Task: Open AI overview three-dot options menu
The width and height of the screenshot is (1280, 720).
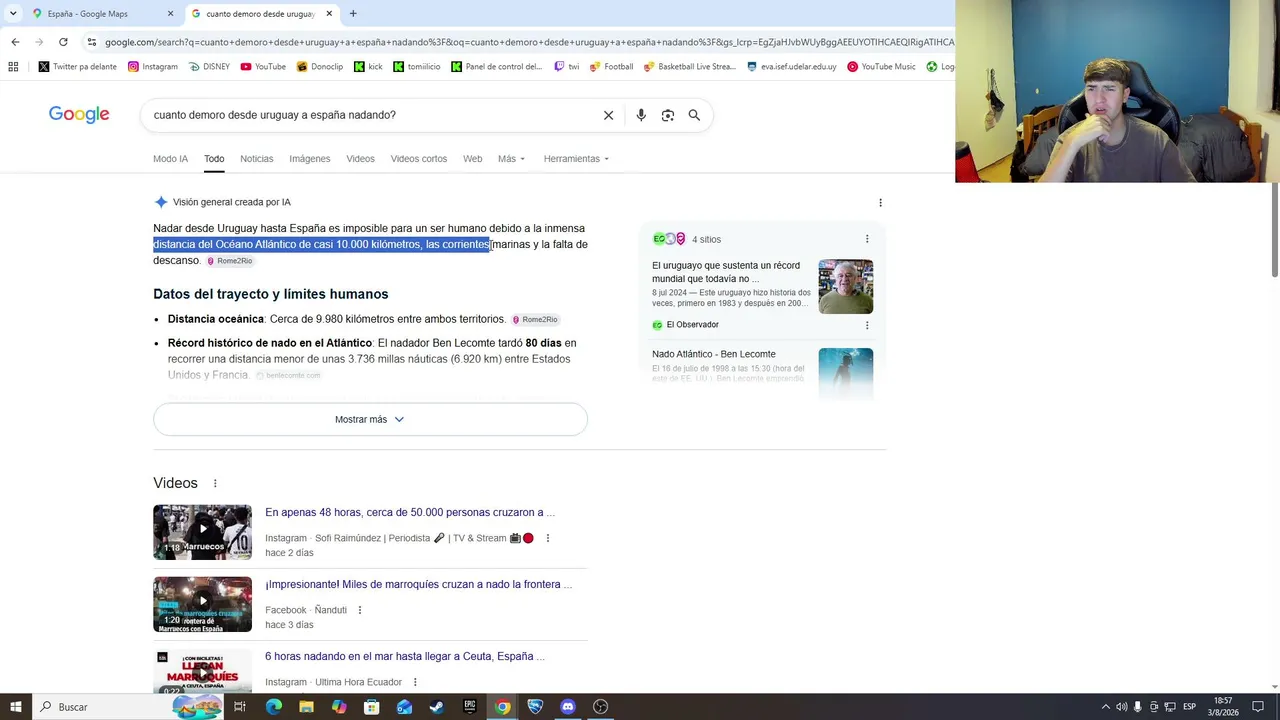Action: click(x=880, y=203)
